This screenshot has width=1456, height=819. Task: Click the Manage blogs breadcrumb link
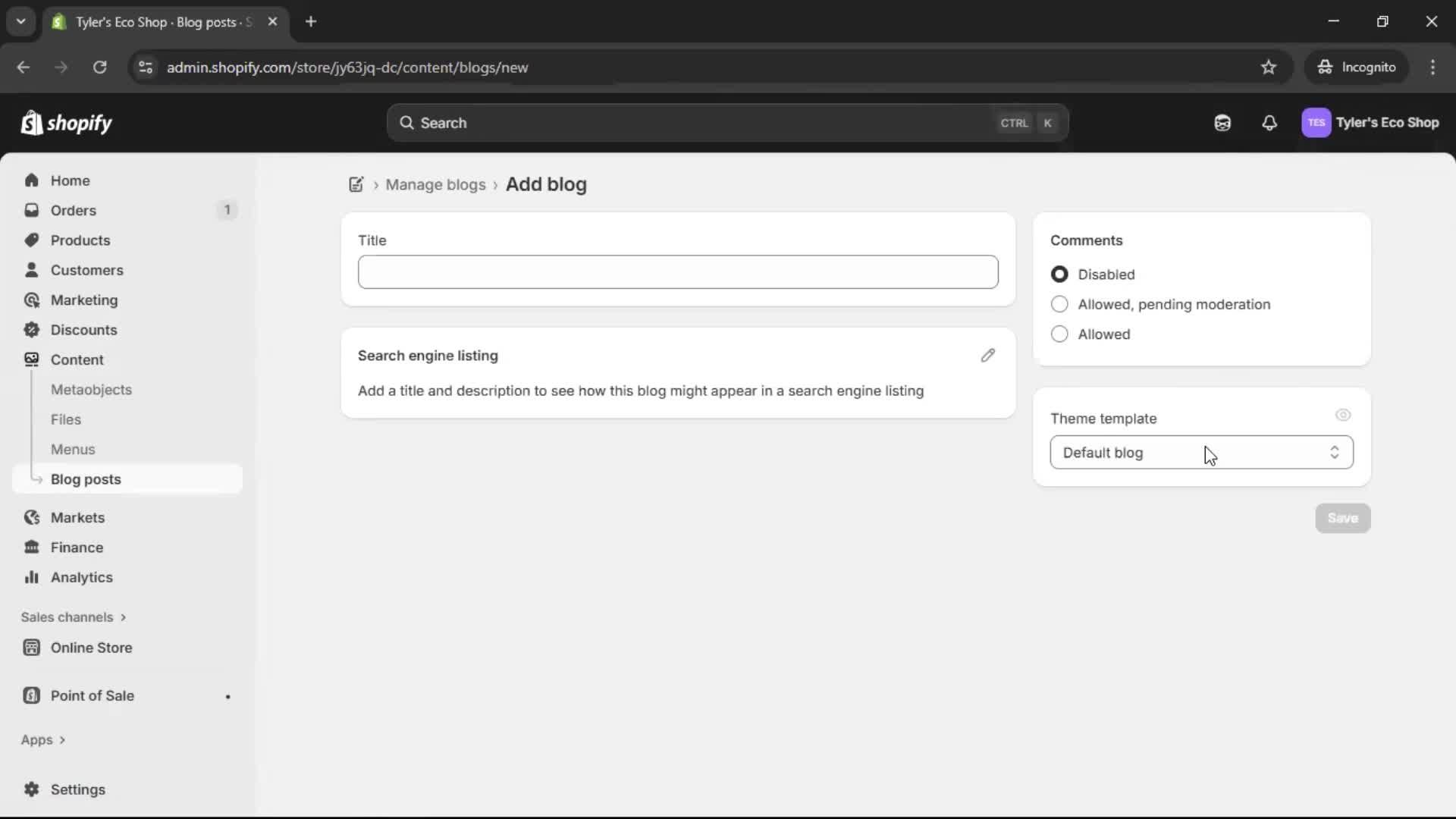tap(435, 185)
